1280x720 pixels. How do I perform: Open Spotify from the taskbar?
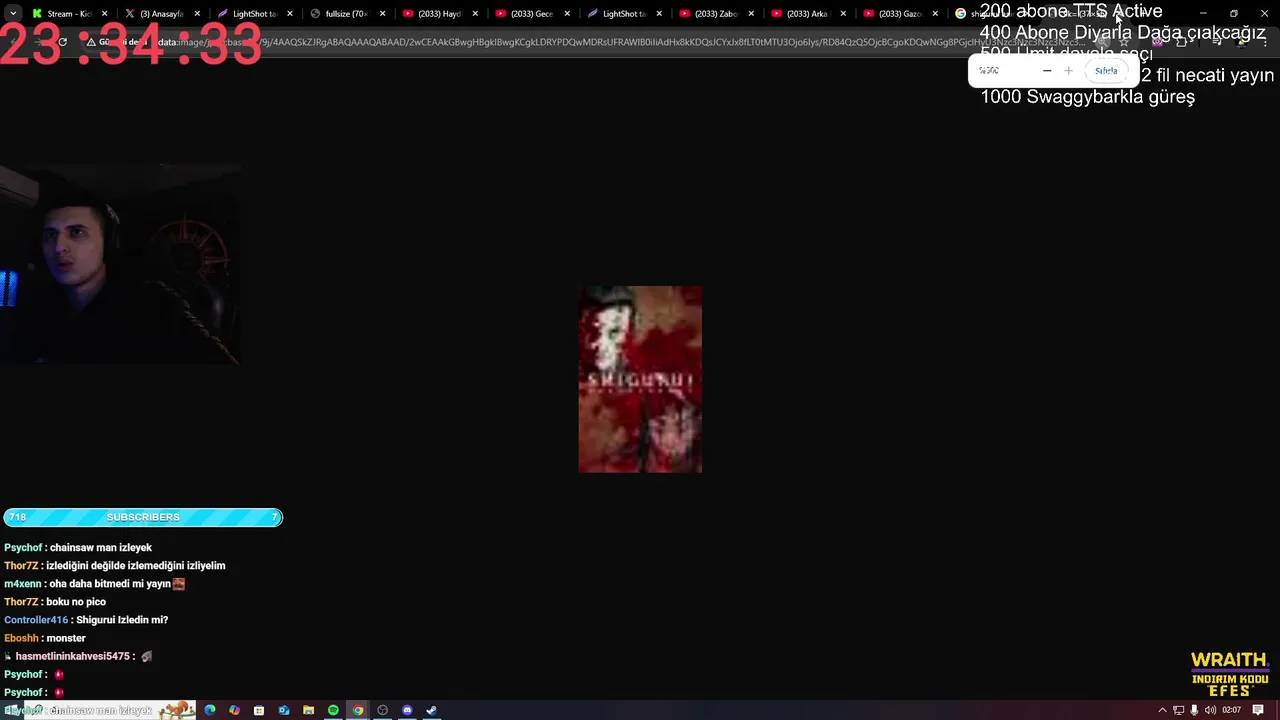[x=333, y=710]
